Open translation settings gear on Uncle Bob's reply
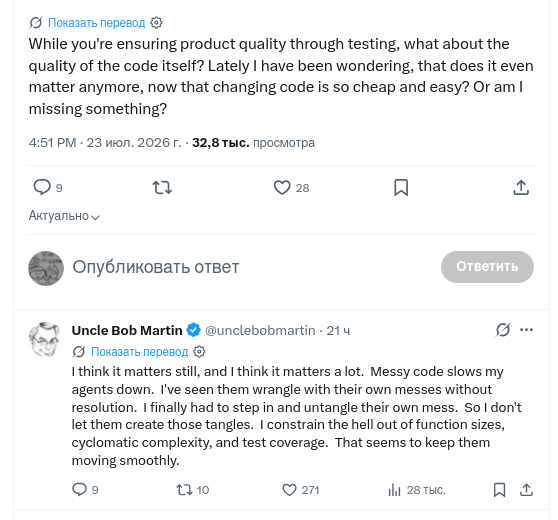Screen dimensions: 558x520 pos(199,352)
